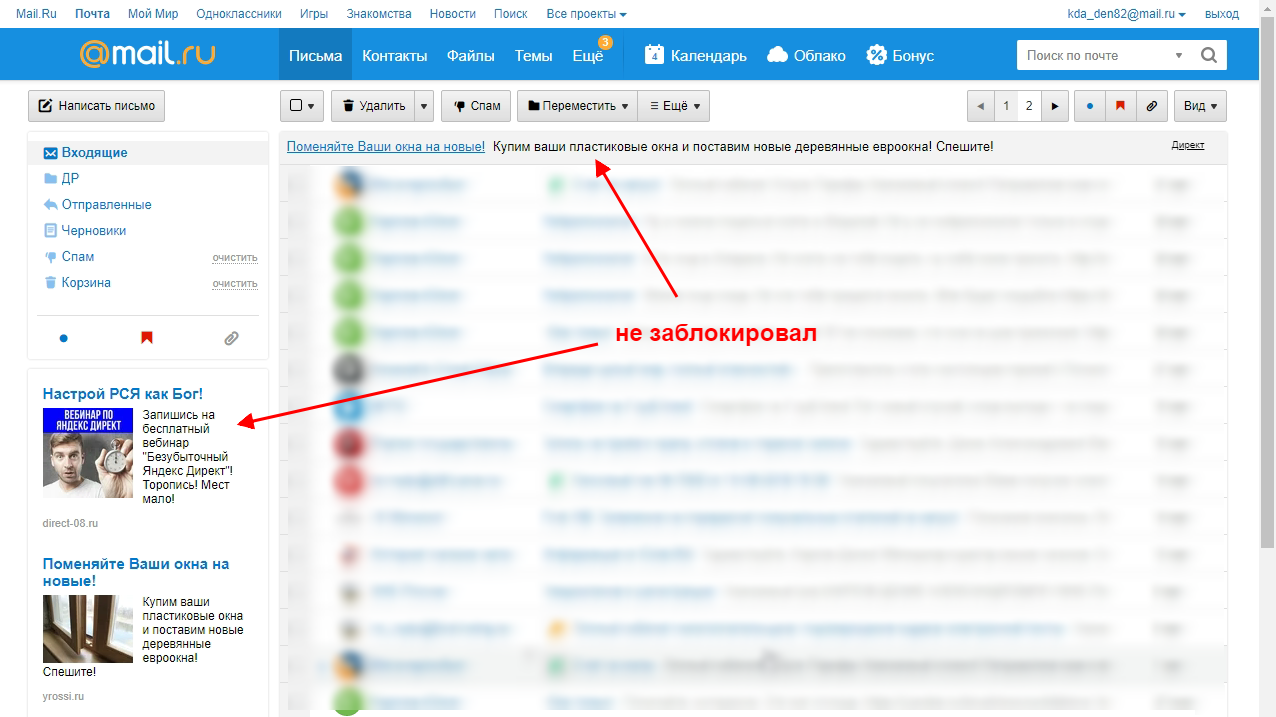Viewport: 1276px width, 717px height.
Task: Click sidebar paperclip attachments filter
Action: (x=231, y=338)
